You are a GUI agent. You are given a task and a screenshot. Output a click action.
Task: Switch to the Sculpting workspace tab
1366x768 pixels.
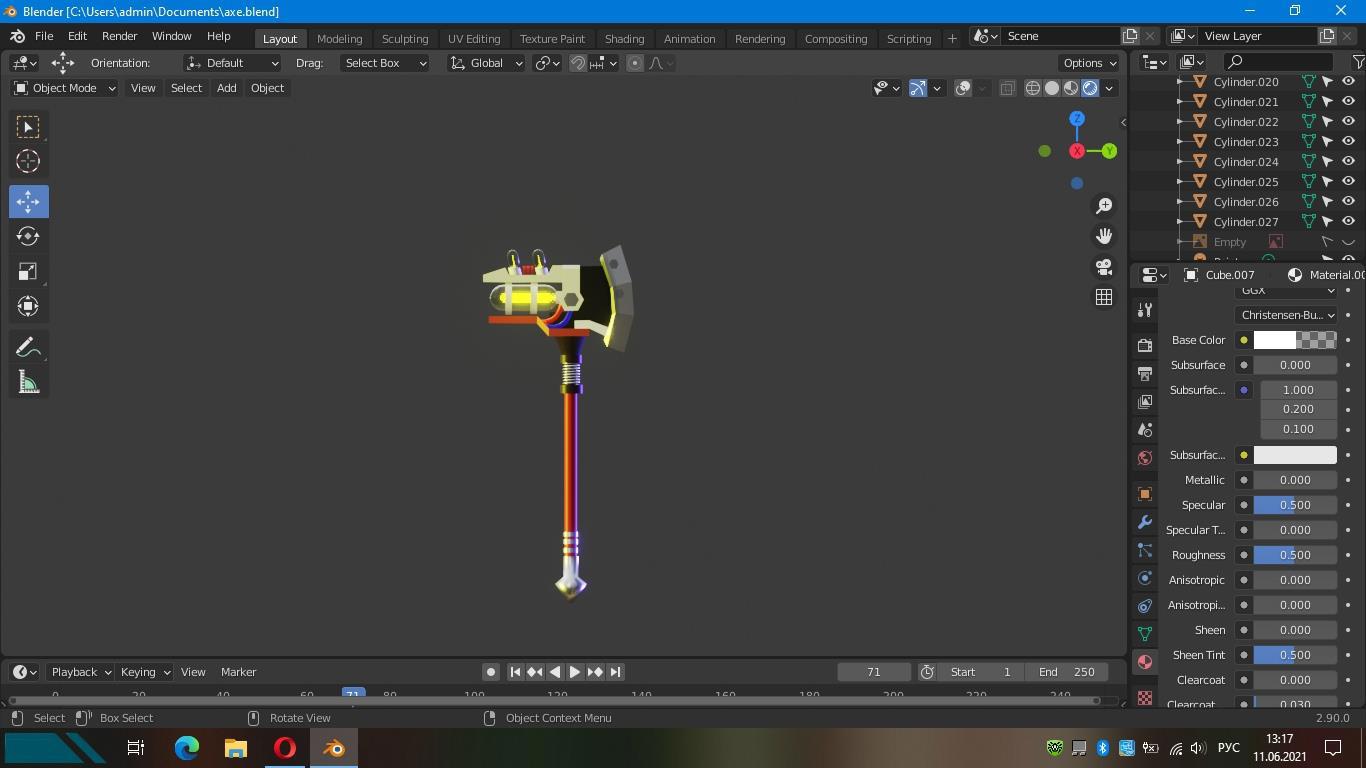tap(404, 38)
